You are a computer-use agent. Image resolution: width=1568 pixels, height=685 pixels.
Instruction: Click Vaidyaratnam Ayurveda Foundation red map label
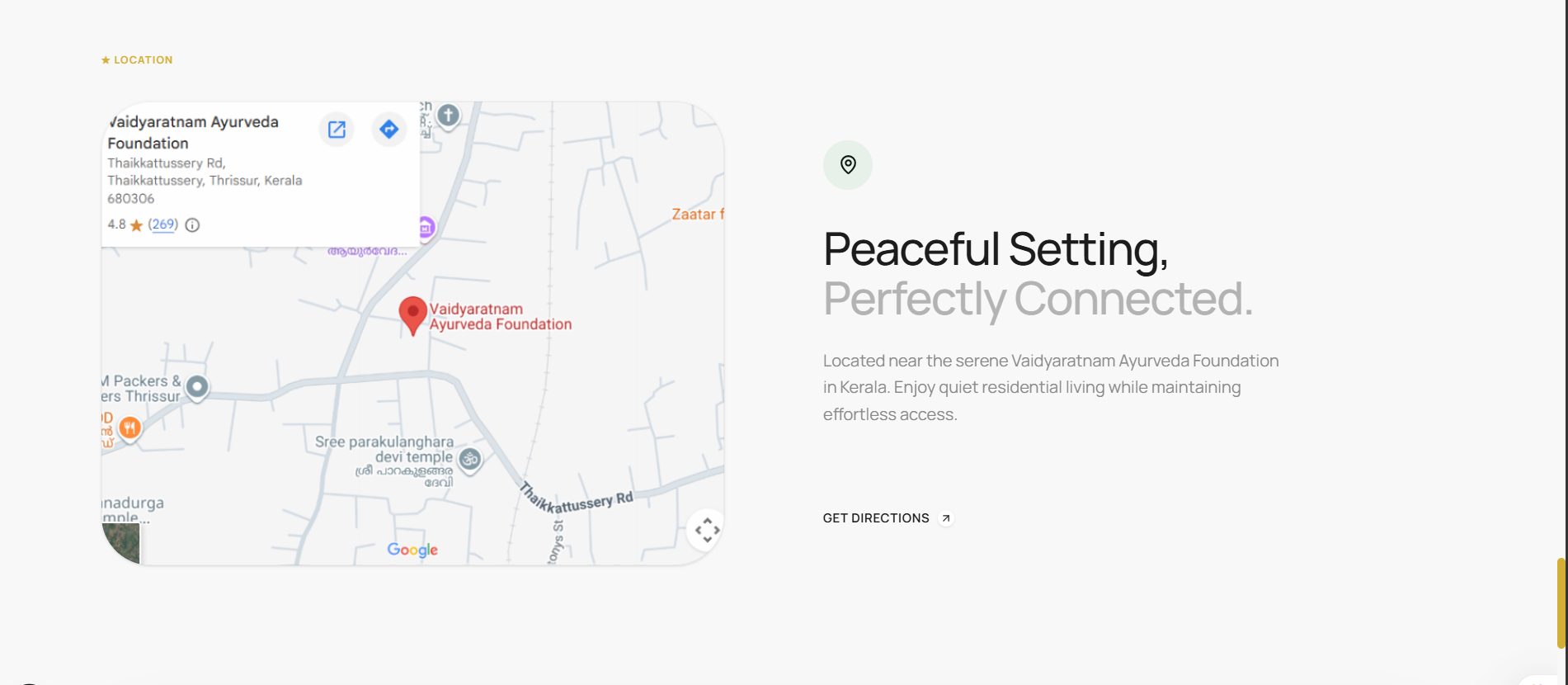500,317
